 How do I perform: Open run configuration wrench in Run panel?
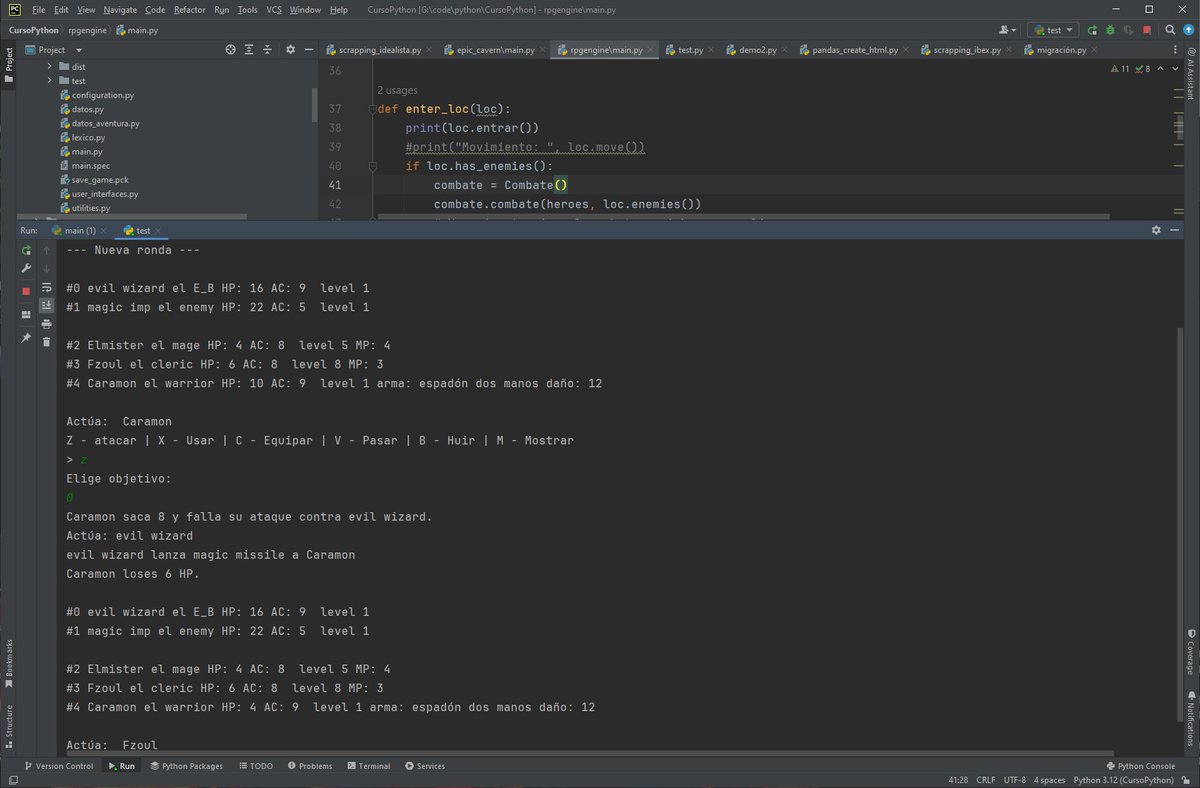[x=26, y=269]
